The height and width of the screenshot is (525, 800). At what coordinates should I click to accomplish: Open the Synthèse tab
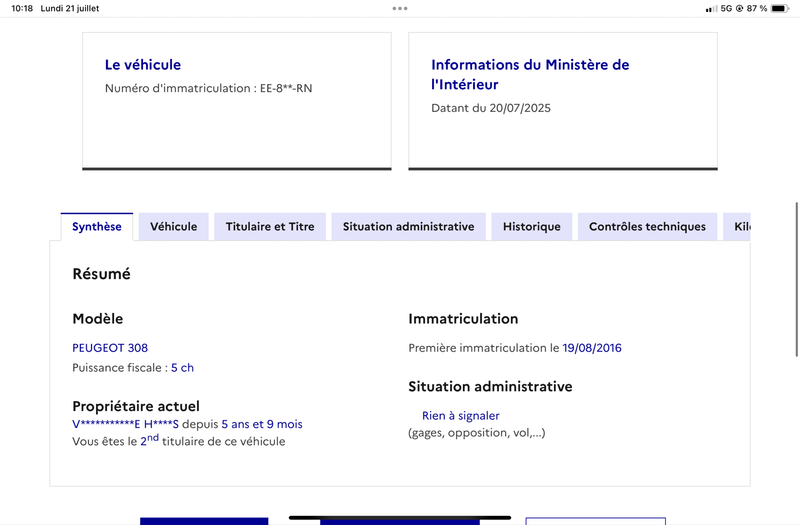pyautogui.click(x=96, y=227)
